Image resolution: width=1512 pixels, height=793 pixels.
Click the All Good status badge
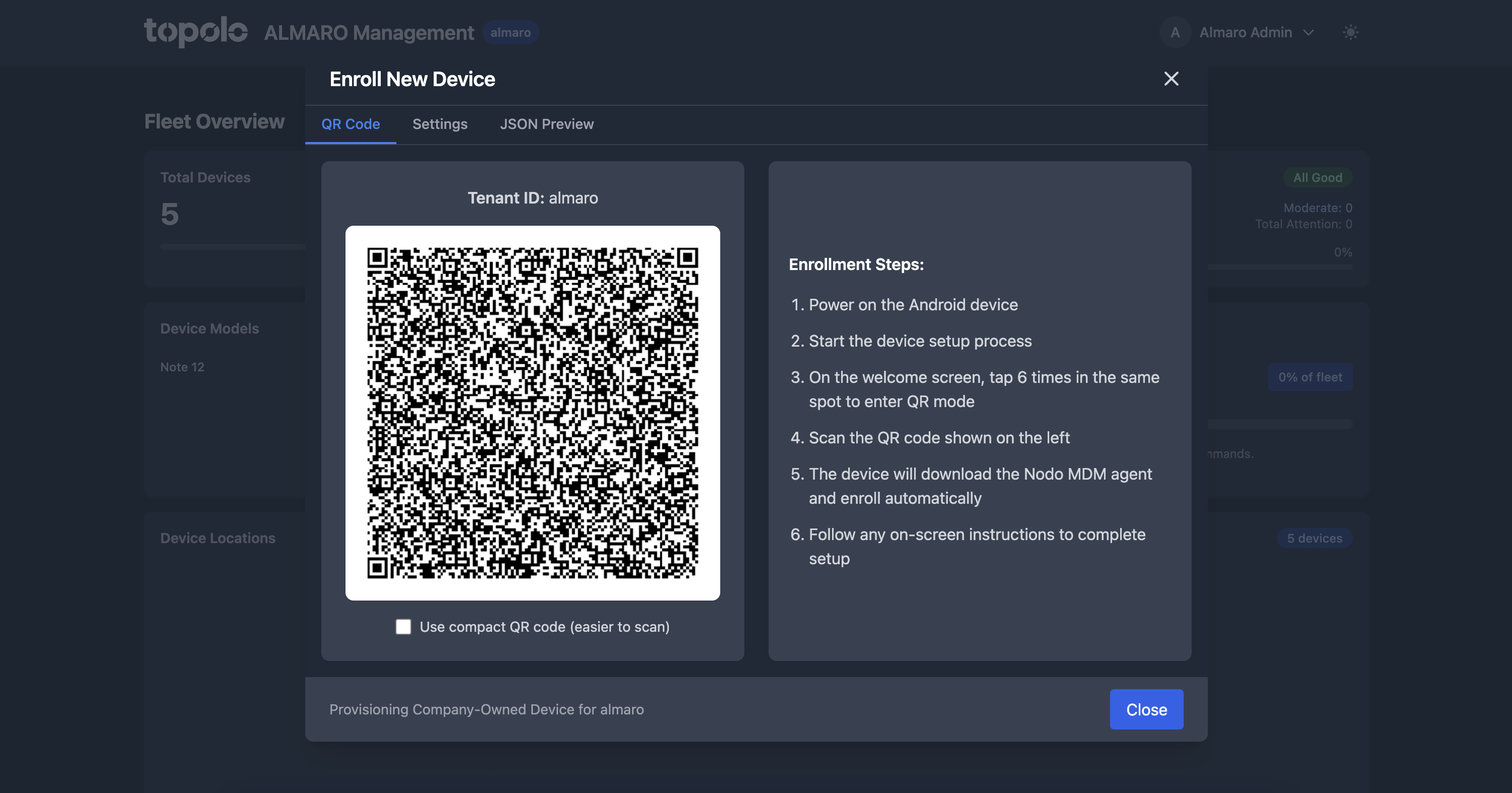1317,177
